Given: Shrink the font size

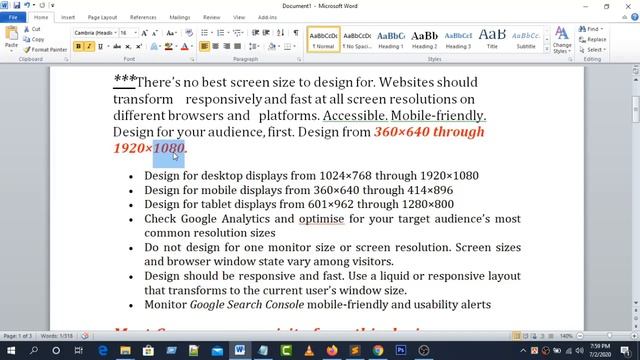Looking at the screenshot, I should point(155,33).
